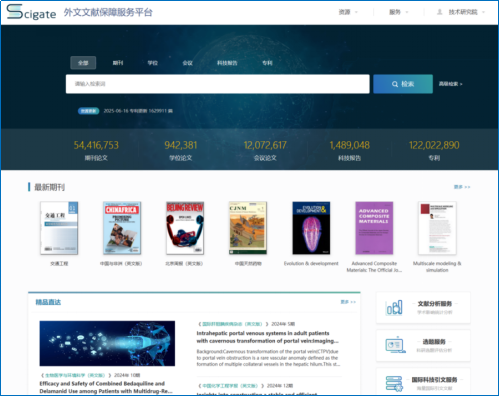
Task: Click the 最新期刊 section heading
Action: tap(49, 187)
